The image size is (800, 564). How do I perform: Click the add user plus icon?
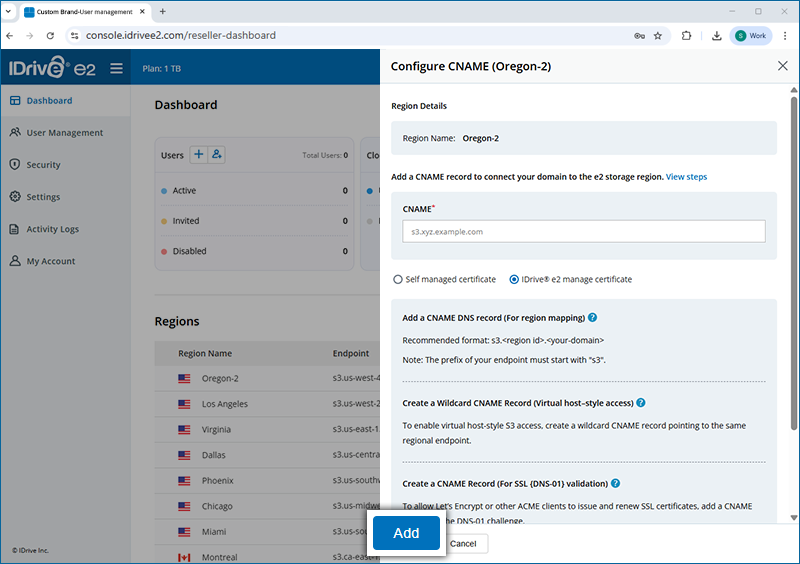click(198, 154)
